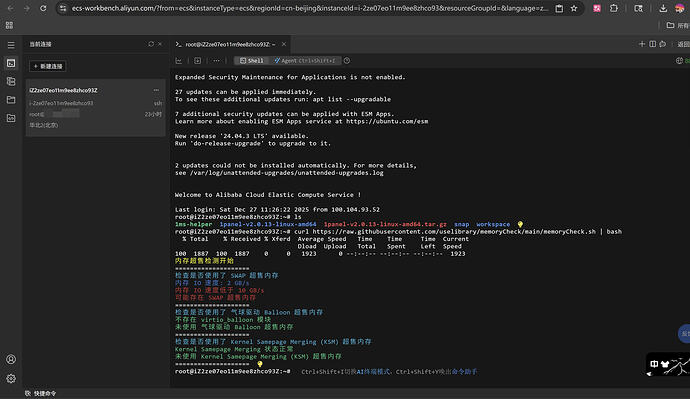Add a new terminal tab with plus icon
This screenshot has width=690, height=399.
(642, 44)
